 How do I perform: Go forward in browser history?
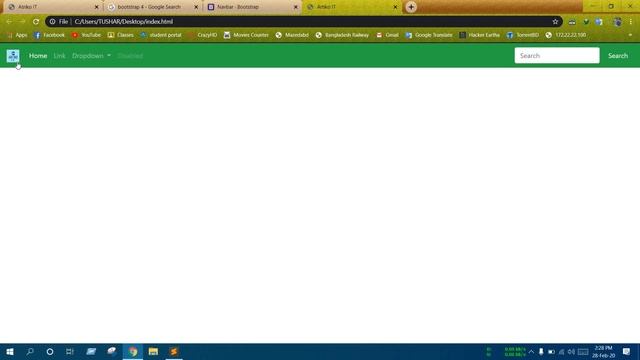(22, 21)
